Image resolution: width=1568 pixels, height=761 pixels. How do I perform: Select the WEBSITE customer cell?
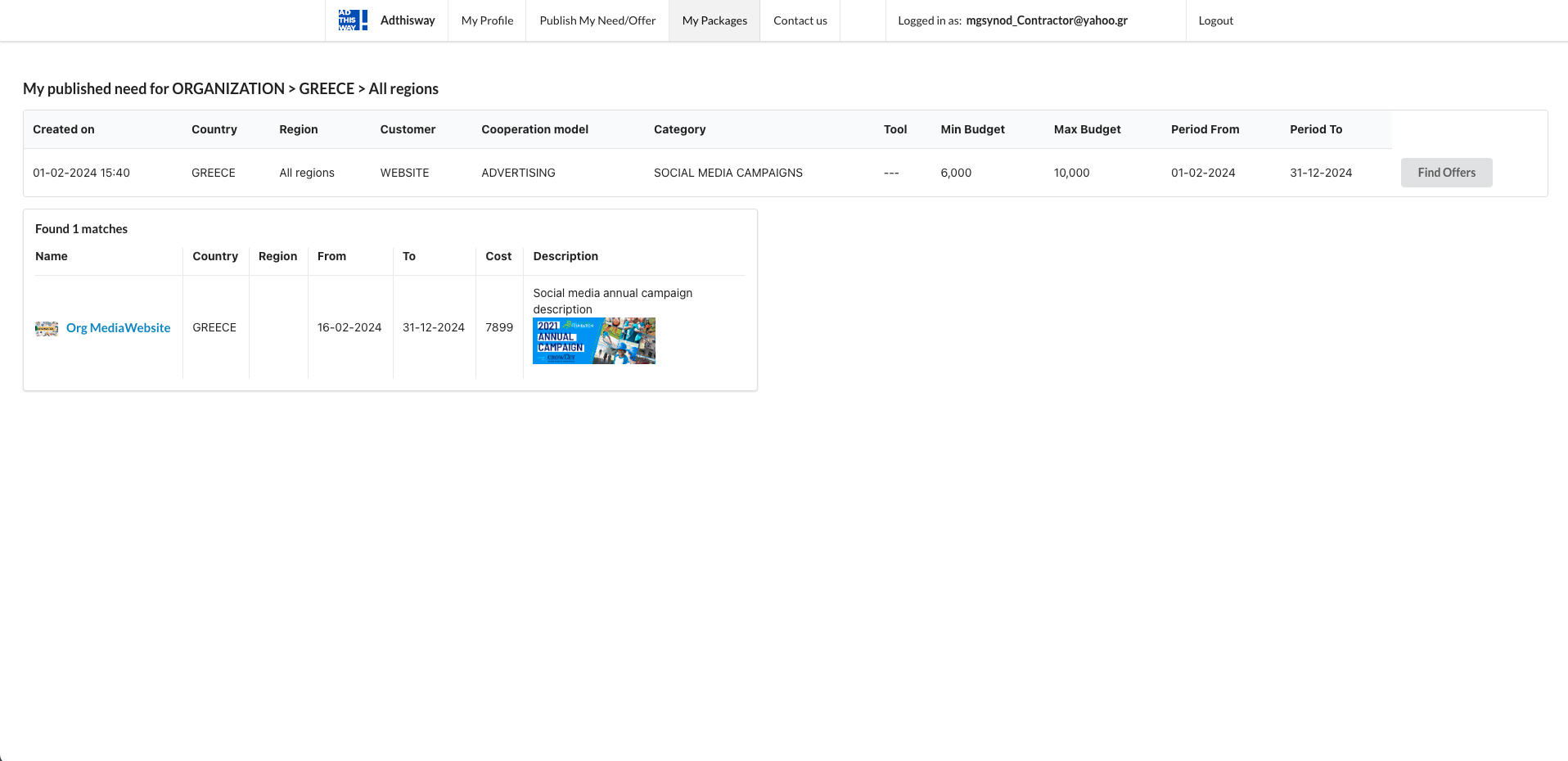click(x=404, y=173)
